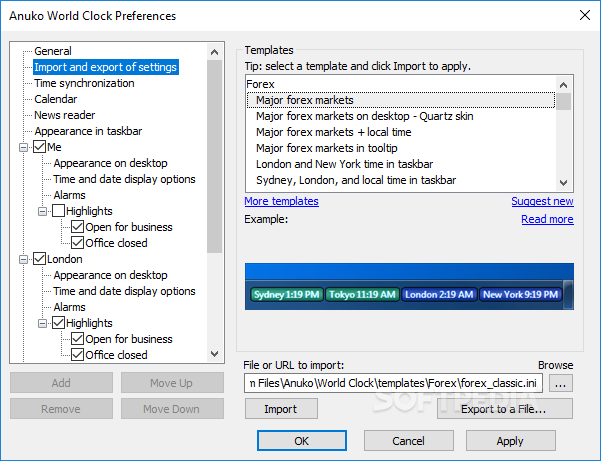The image size is (601, 461).
Task: Click the London clock label in the tree
Action: (x=64, y=259)
